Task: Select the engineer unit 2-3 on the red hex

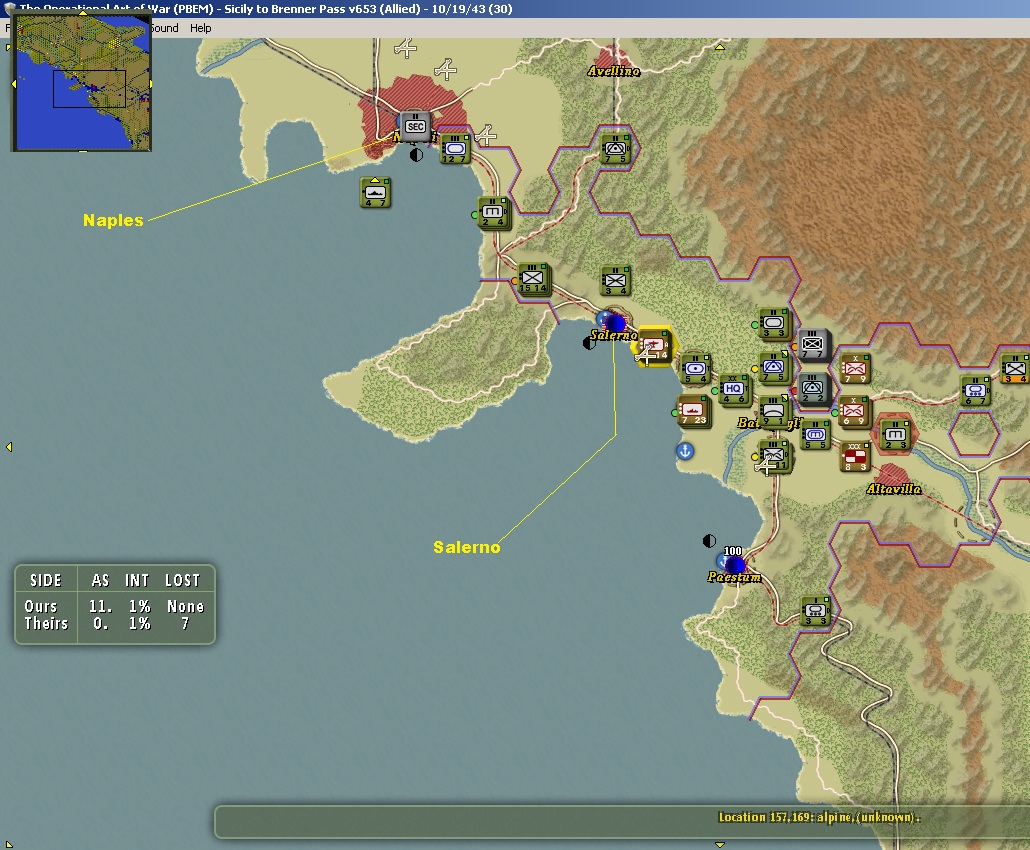Action: click(x=894, y=436)
